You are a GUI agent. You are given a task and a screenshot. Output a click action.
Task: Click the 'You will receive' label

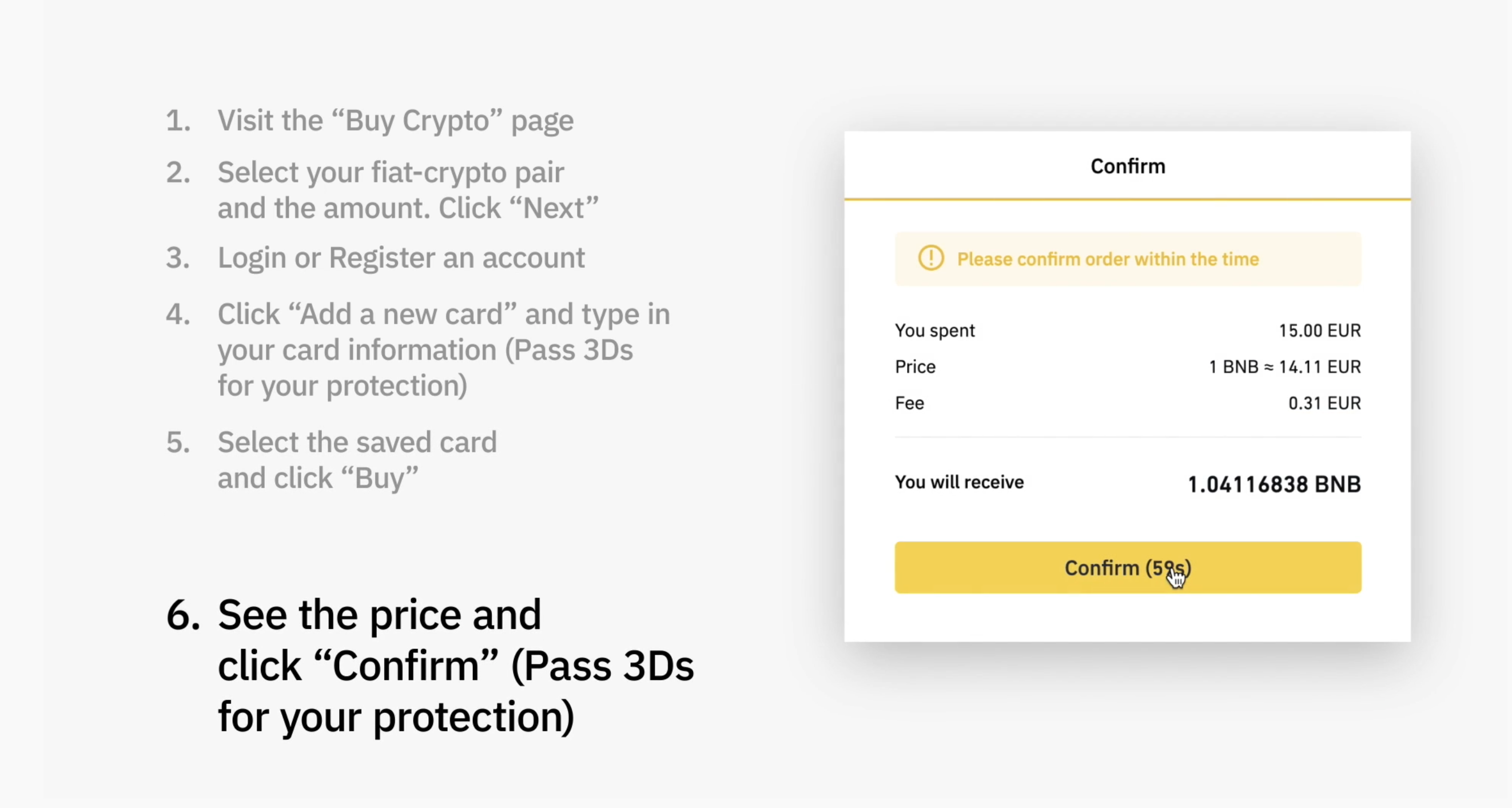point(959,481)
